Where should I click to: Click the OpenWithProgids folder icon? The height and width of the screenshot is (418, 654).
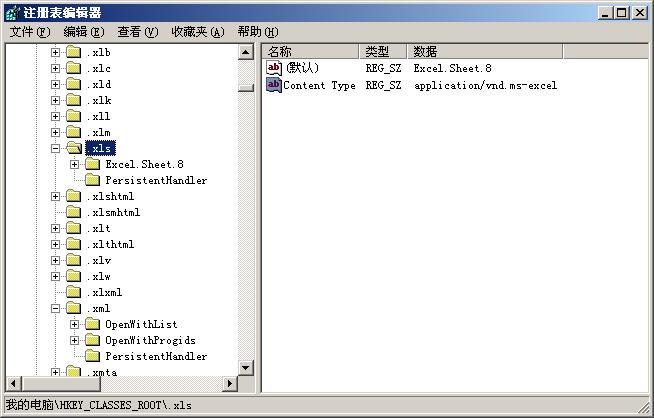coord(93,340)
